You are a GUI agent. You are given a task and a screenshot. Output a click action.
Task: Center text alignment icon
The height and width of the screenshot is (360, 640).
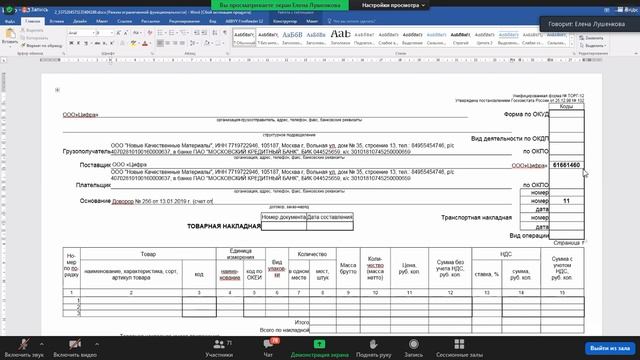coord(168,43)
